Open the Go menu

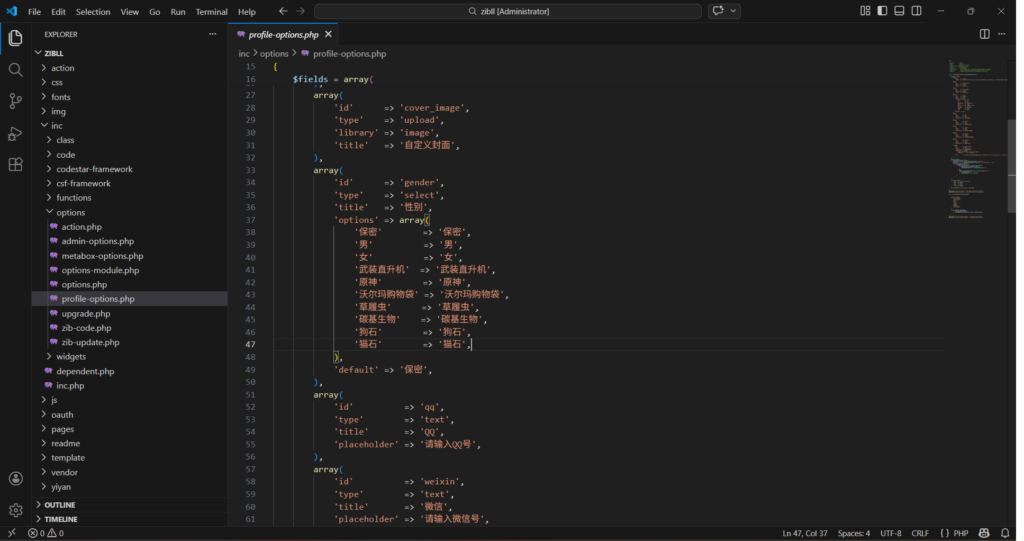coord(154,12)
